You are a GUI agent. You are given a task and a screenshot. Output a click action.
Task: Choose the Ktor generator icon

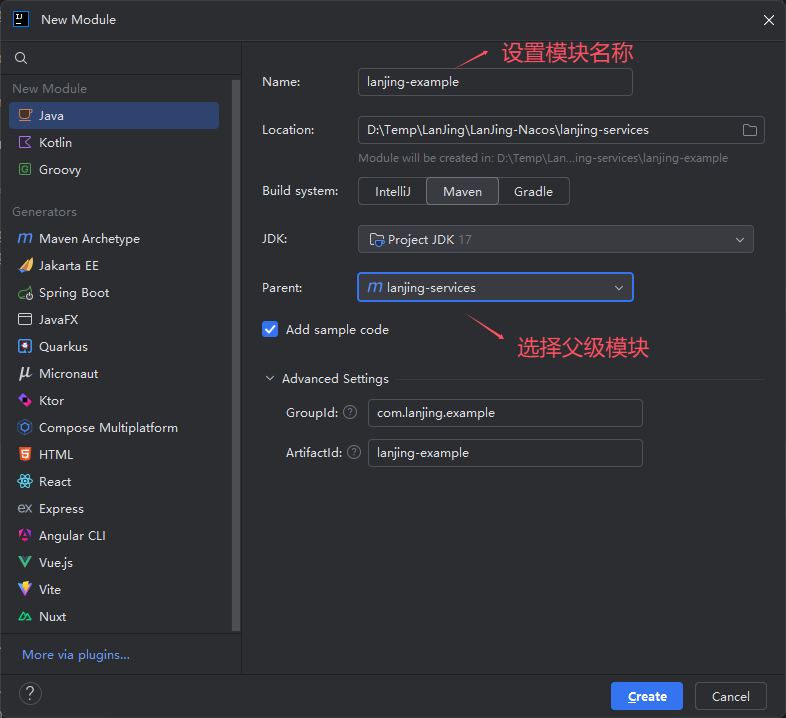[25, 401]
